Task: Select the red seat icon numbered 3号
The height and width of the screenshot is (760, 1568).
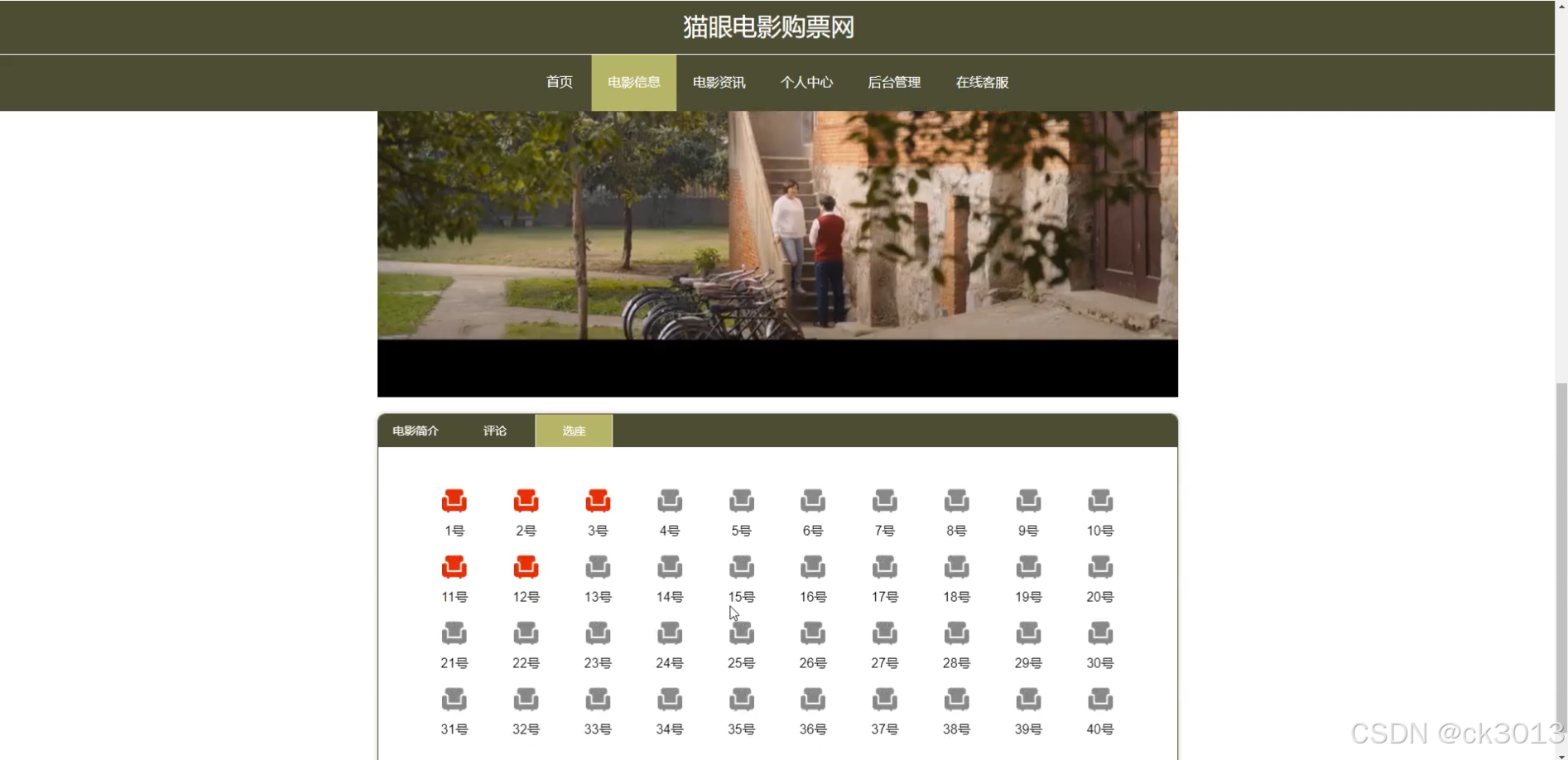Action: 598,501
